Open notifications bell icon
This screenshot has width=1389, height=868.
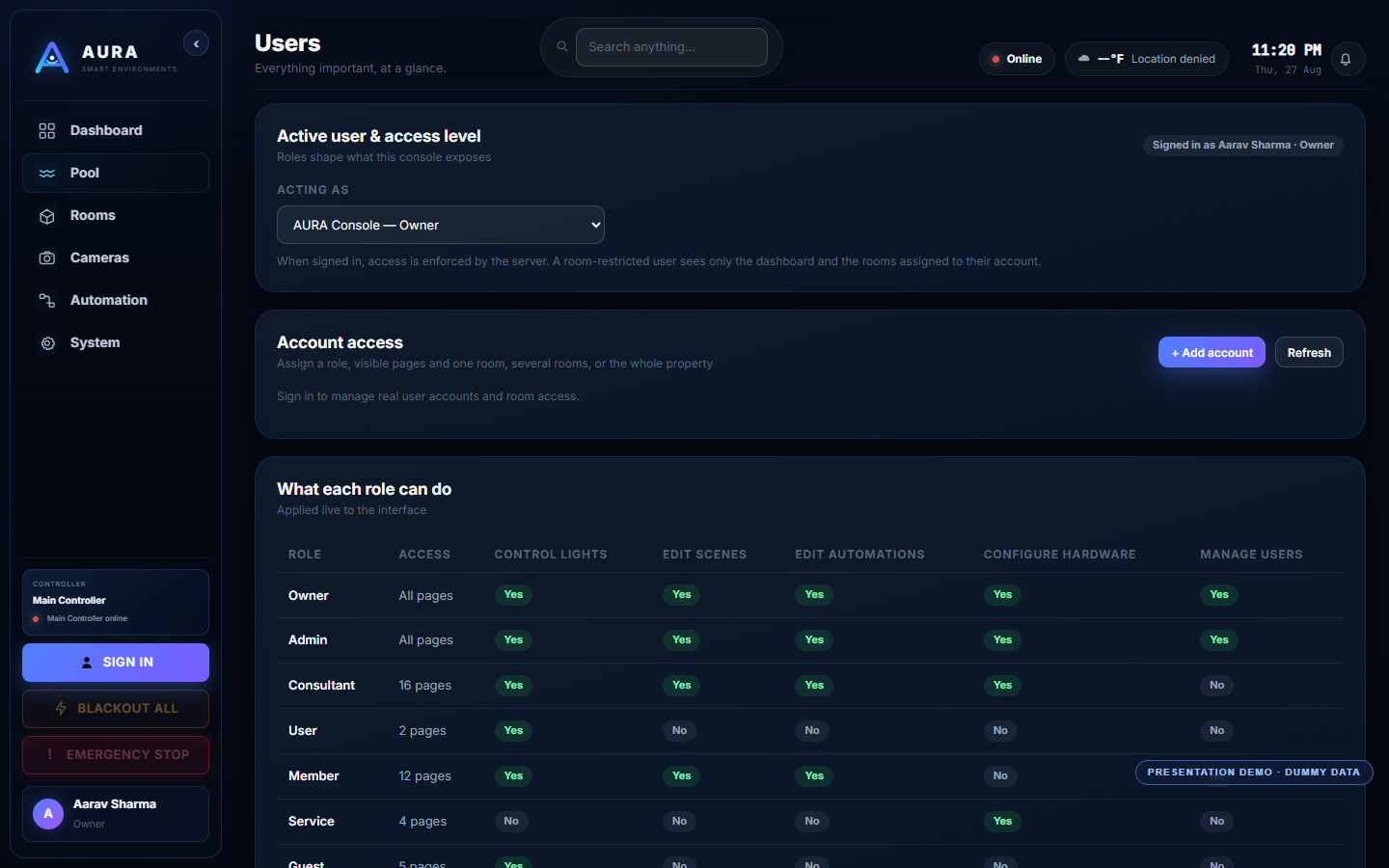coord(1347,59)
